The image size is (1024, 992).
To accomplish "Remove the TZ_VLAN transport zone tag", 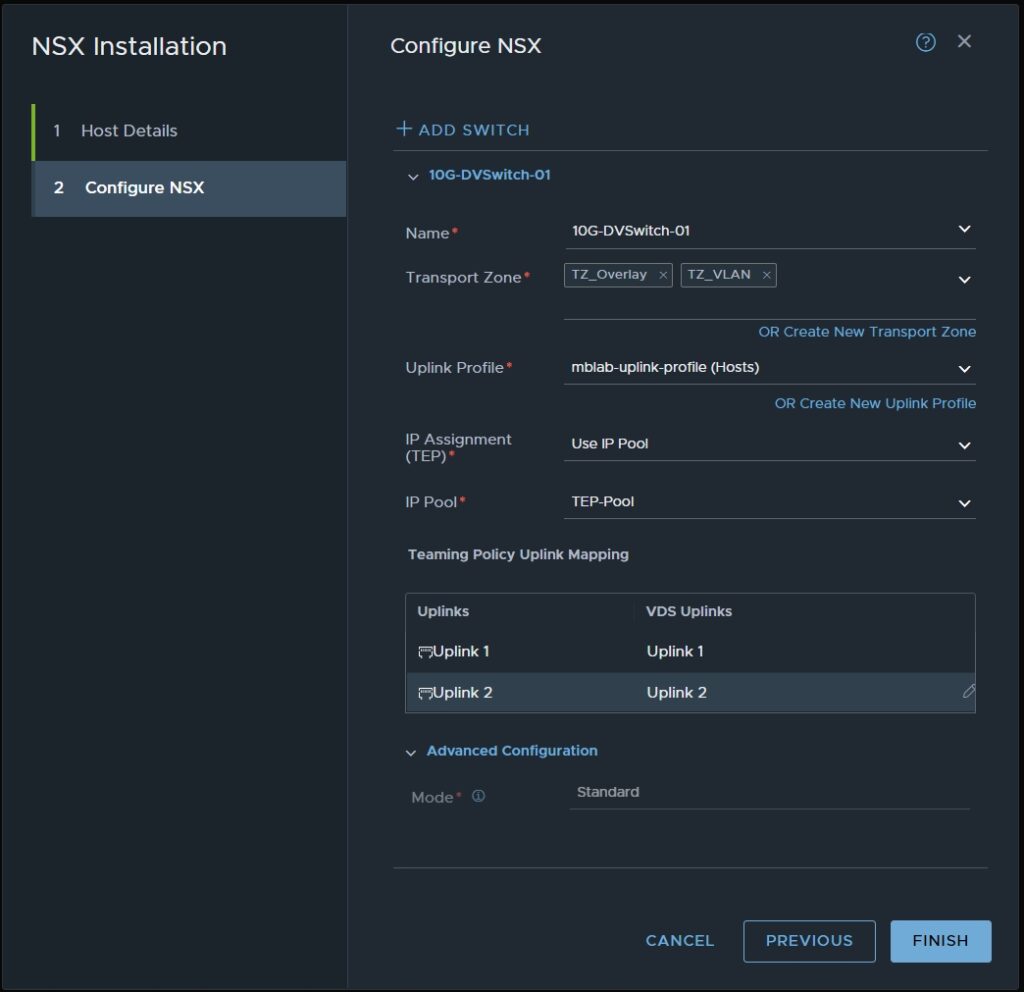I will pos(767,275).
